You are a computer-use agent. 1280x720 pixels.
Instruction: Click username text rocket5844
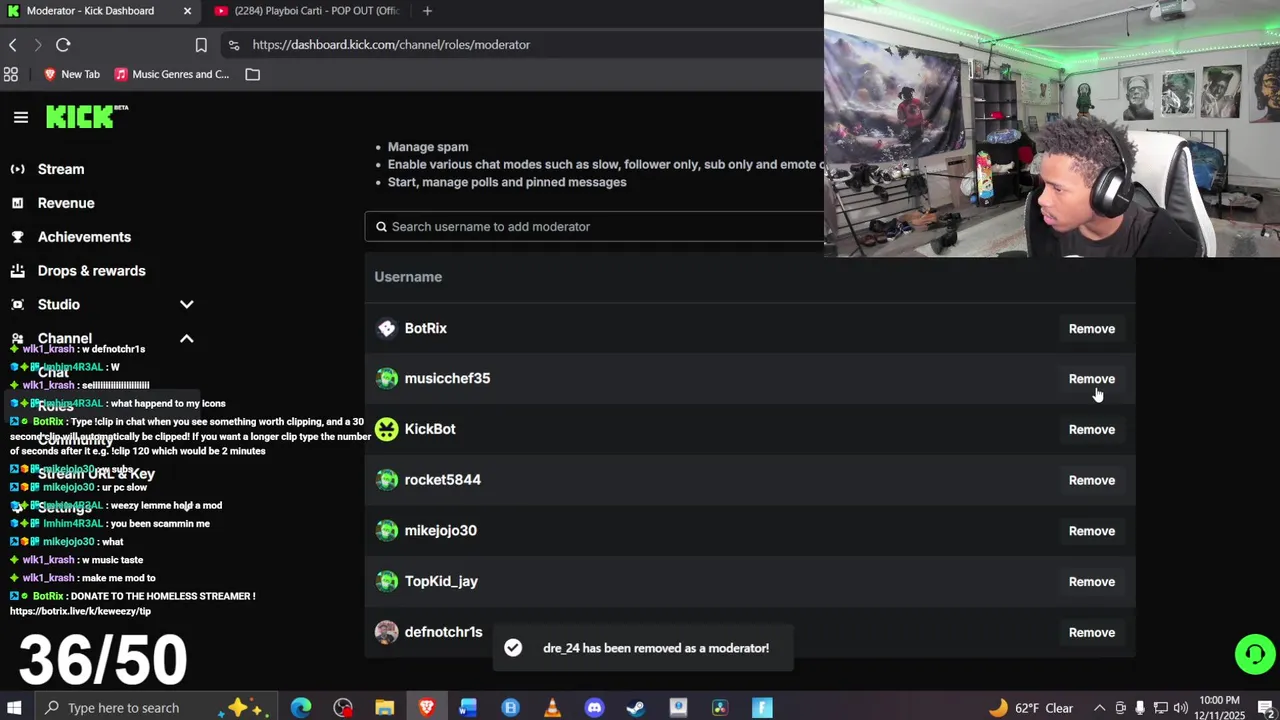point(442,480)
